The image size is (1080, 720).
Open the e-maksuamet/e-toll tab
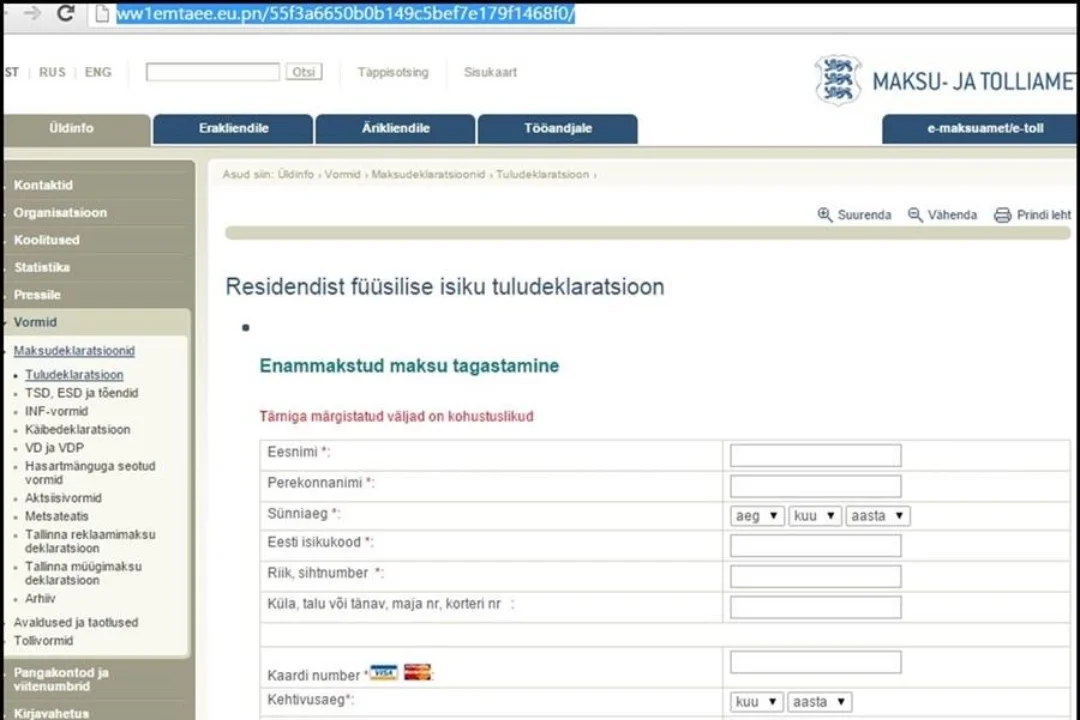(x=981, y=129)
